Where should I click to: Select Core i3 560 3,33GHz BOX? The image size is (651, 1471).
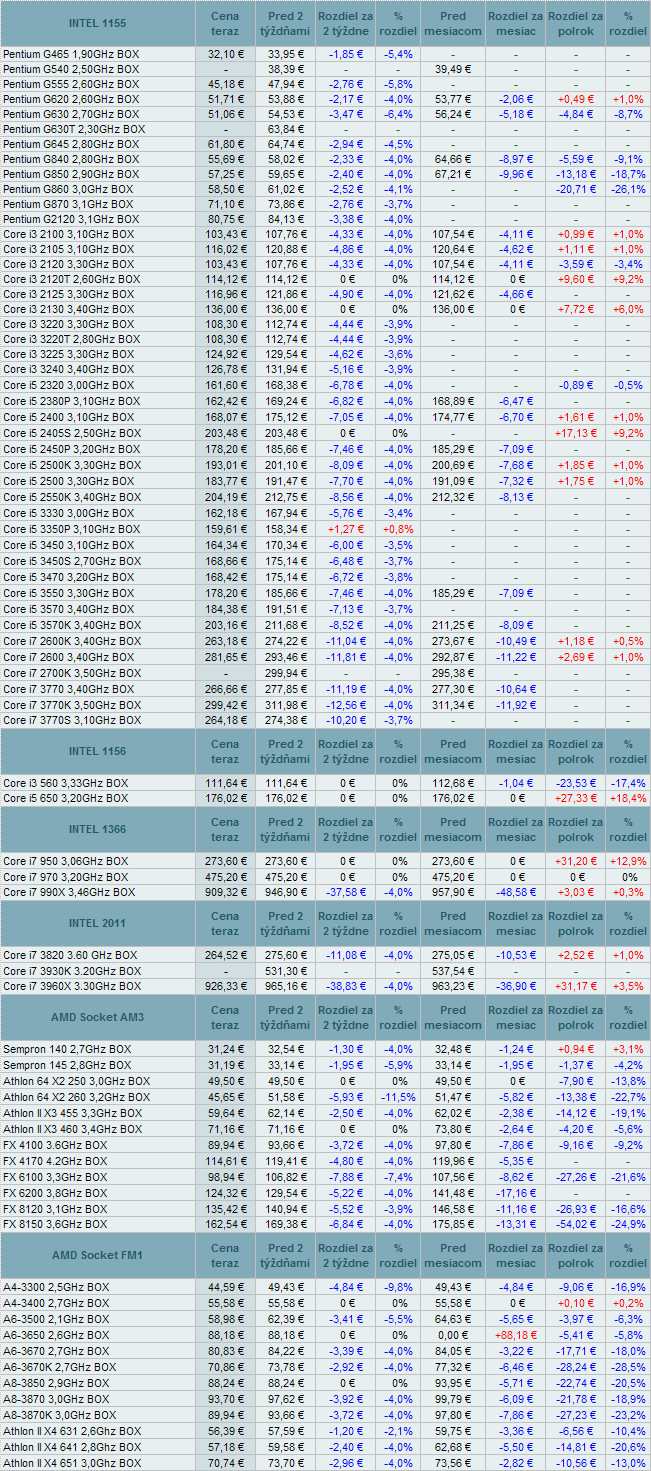pyautogui.click(x=66, y=783)
